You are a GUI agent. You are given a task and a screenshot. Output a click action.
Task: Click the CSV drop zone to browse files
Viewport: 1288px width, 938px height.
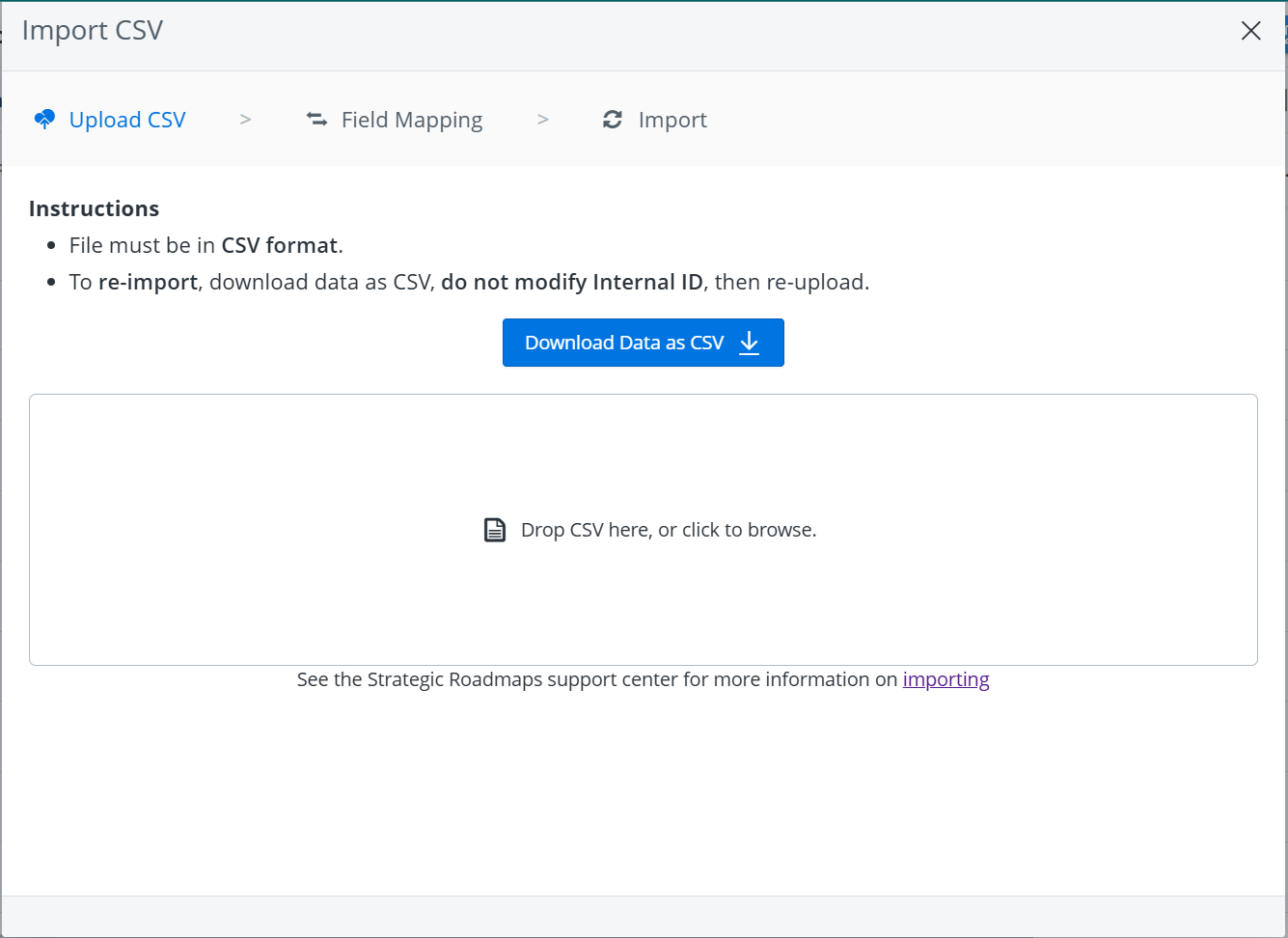pos(644,529)
